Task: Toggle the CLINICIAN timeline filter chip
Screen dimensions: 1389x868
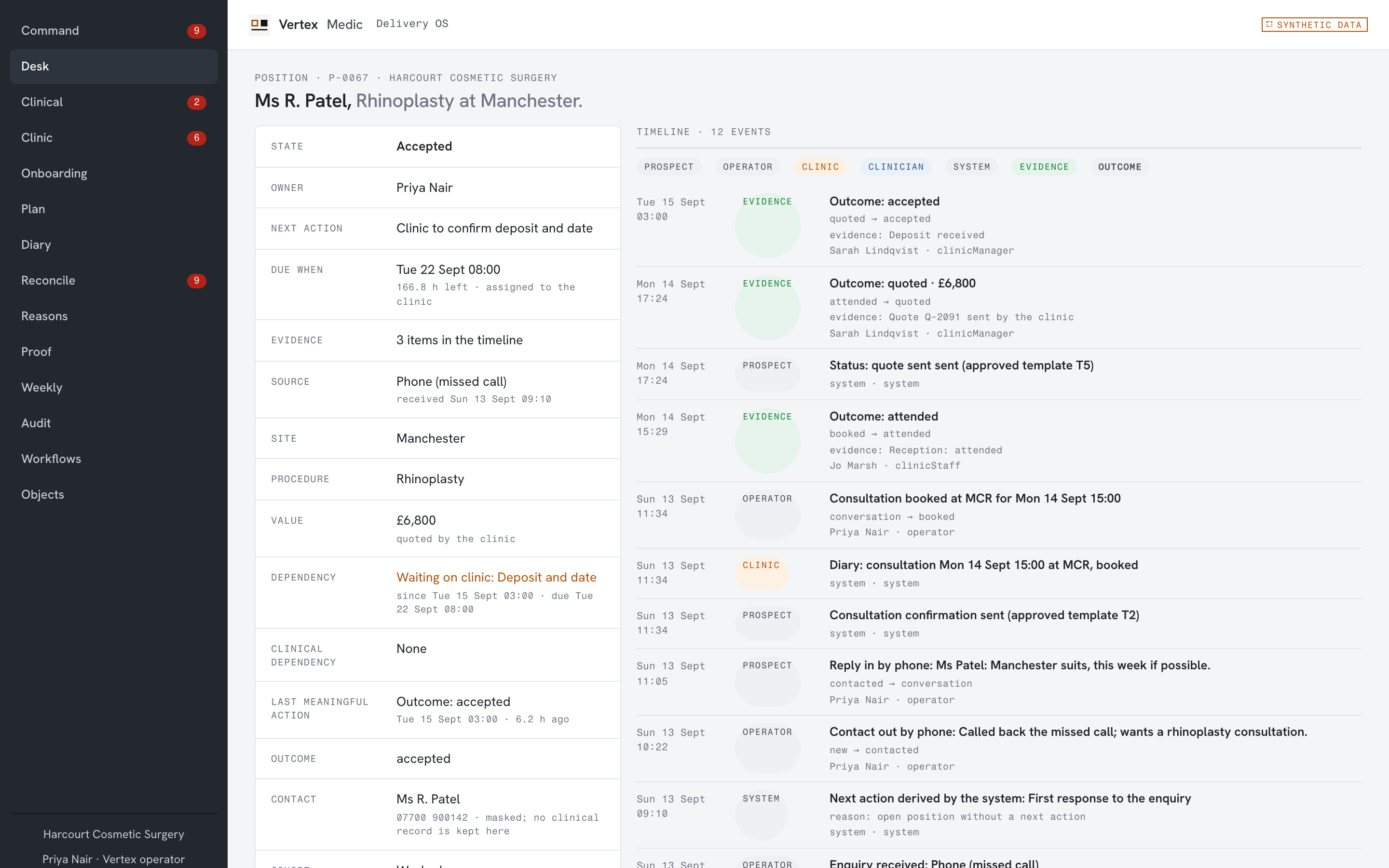Action: coord(896,167)
